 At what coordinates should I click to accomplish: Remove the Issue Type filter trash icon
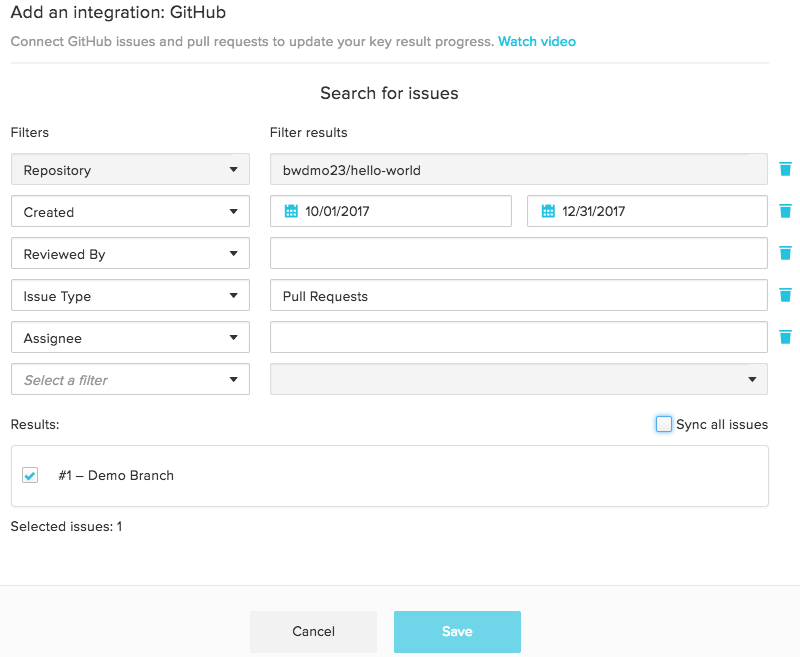point(785,295)
